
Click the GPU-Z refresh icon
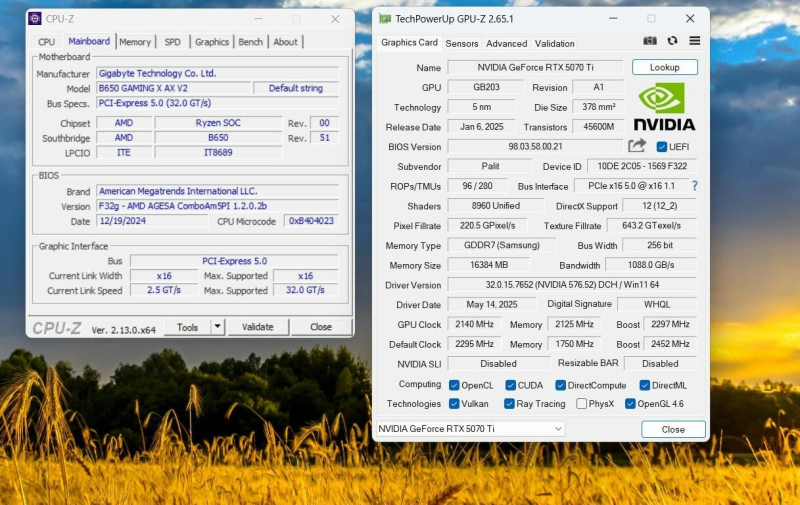pos(672,41)
